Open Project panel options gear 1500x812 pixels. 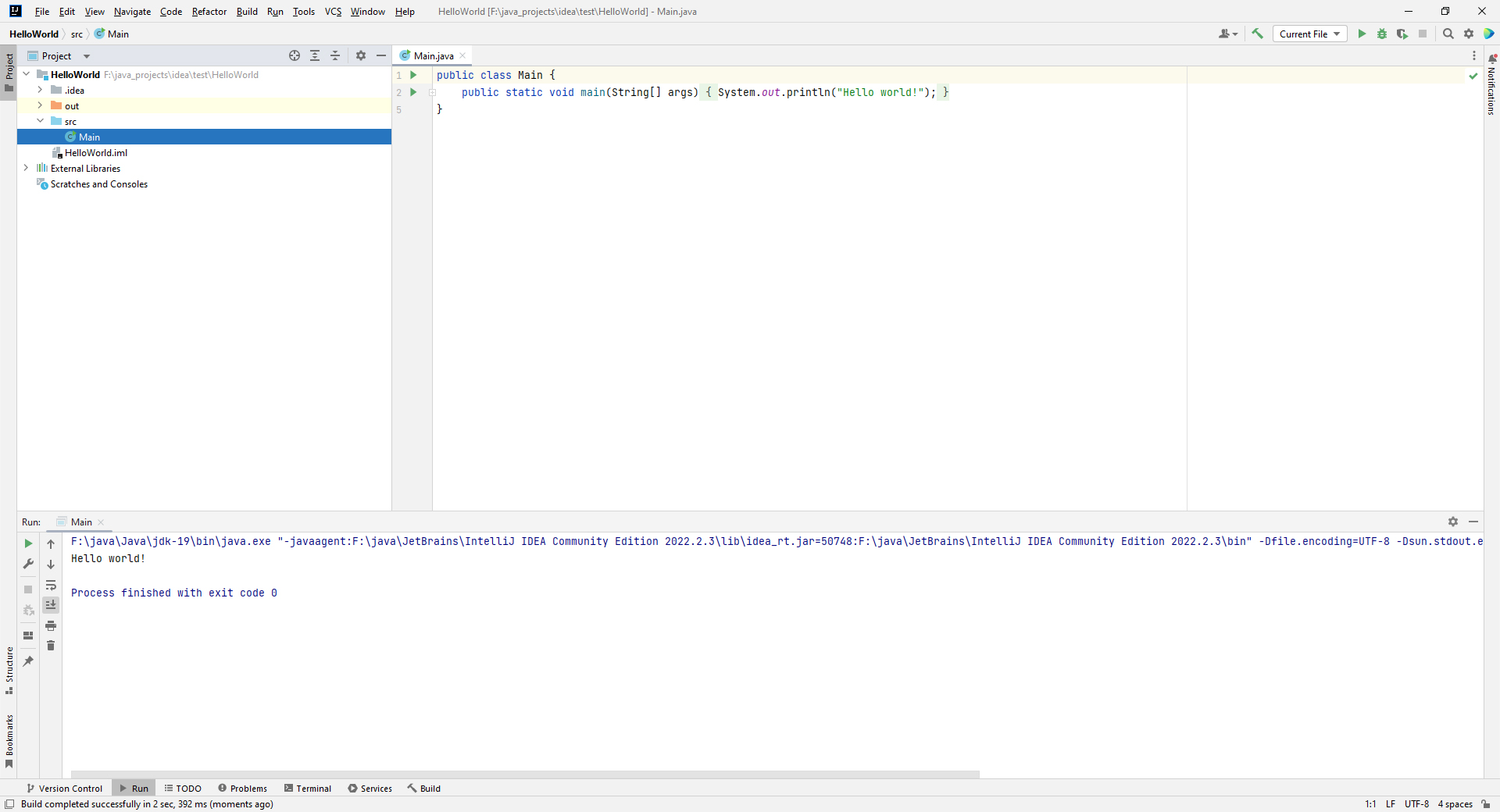(361, 55)
